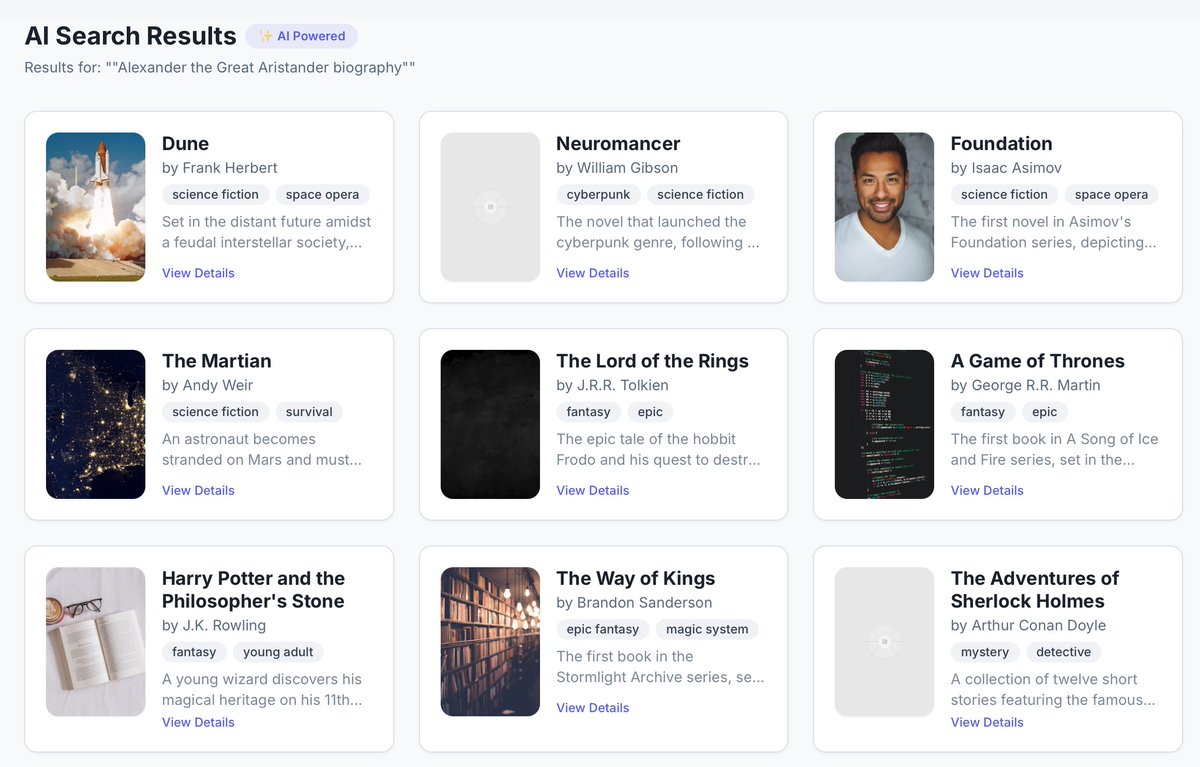1200x767 pixels.
Task: Select The Way of Kings title
Action: tap(635, 579)
